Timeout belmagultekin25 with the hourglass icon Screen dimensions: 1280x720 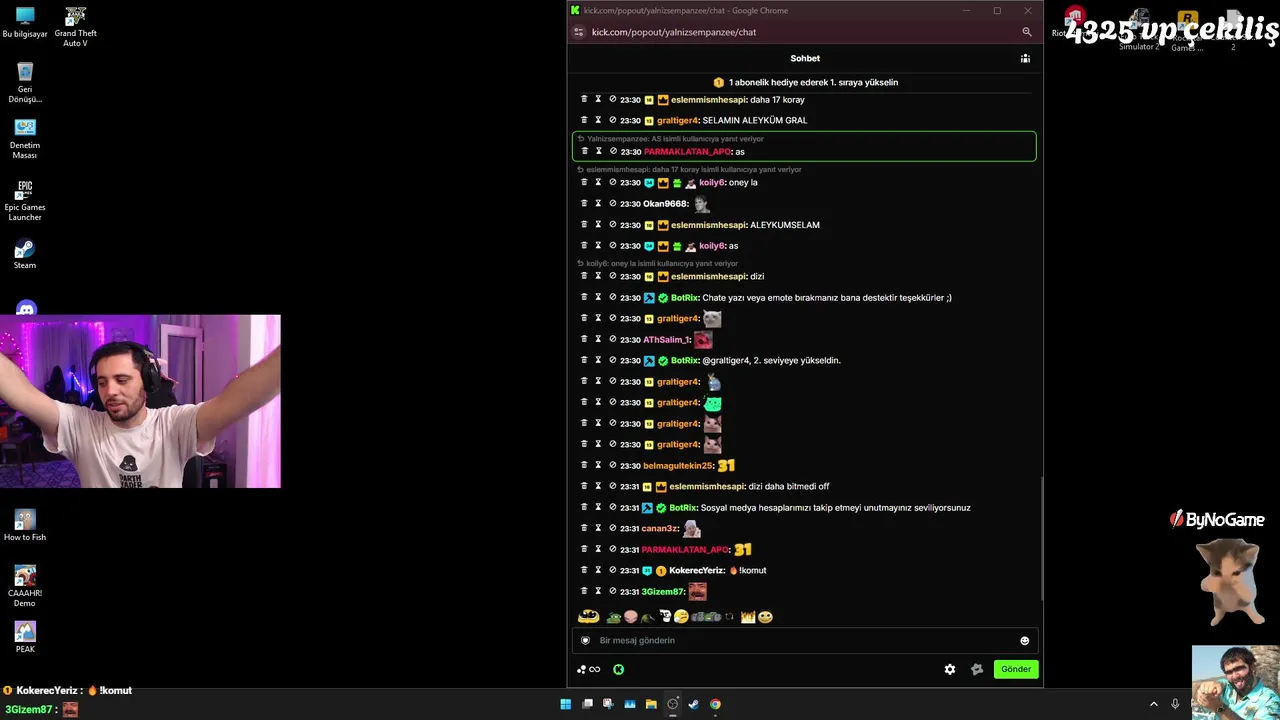[598, 465]
